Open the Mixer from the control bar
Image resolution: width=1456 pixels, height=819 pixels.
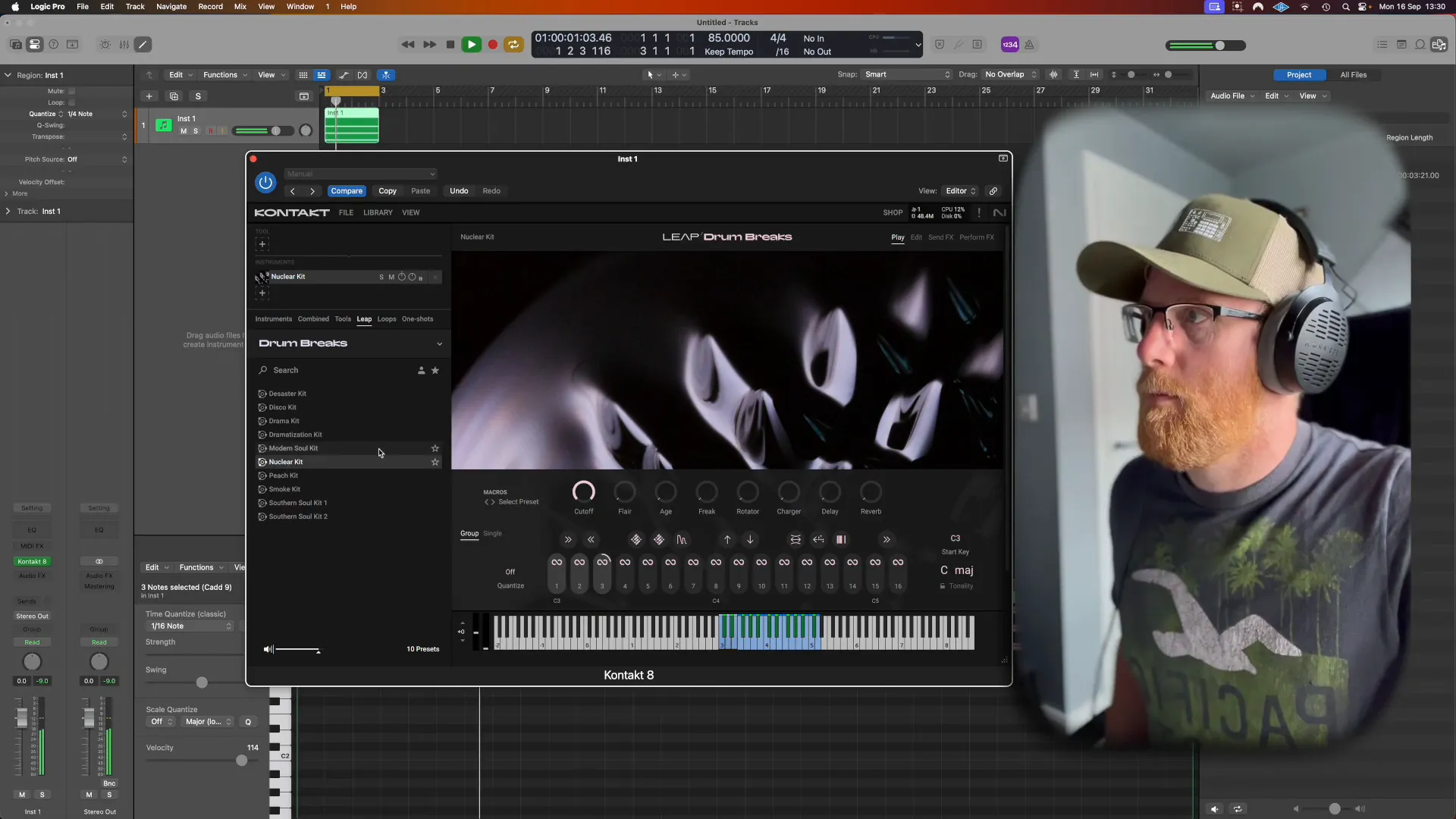(x=124, y=45)
